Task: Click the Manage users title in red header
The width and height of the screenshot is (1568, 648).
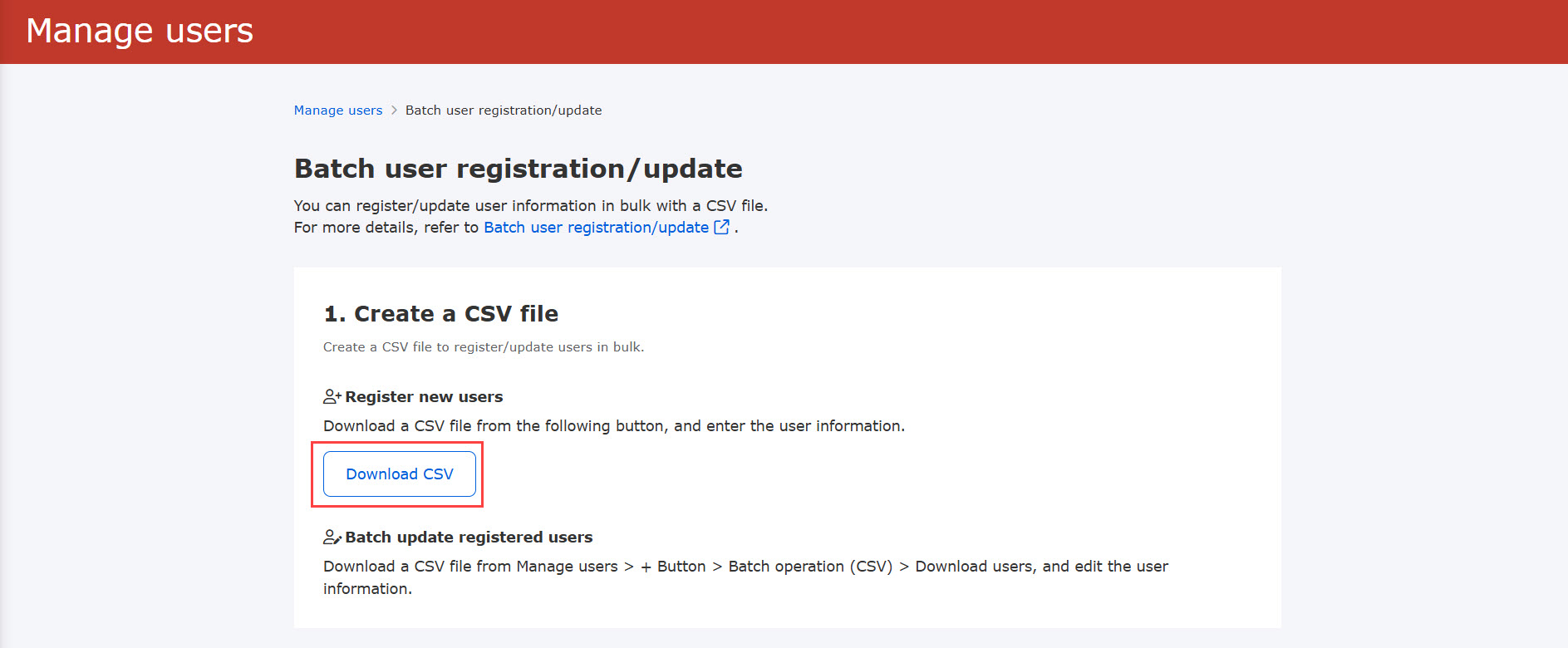Action: 140,32
